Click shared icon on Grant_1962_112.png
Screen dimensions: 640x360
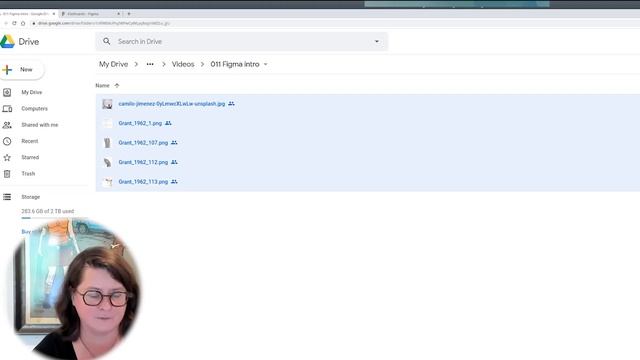pyautogui.click(x=174, y=162)
